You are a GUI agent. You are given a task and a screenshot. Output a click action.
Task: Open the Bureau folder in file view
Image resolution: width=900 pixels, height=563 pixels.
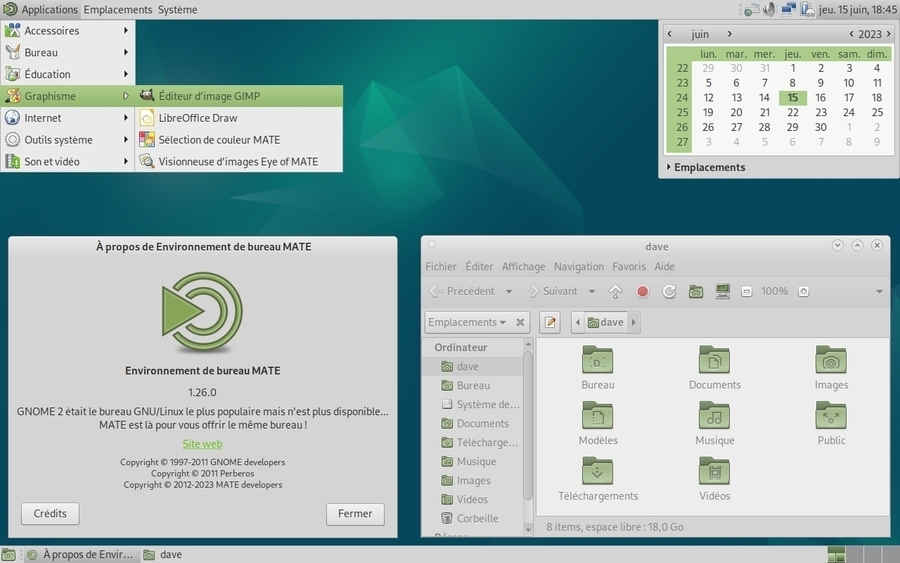tap(598, 368)
